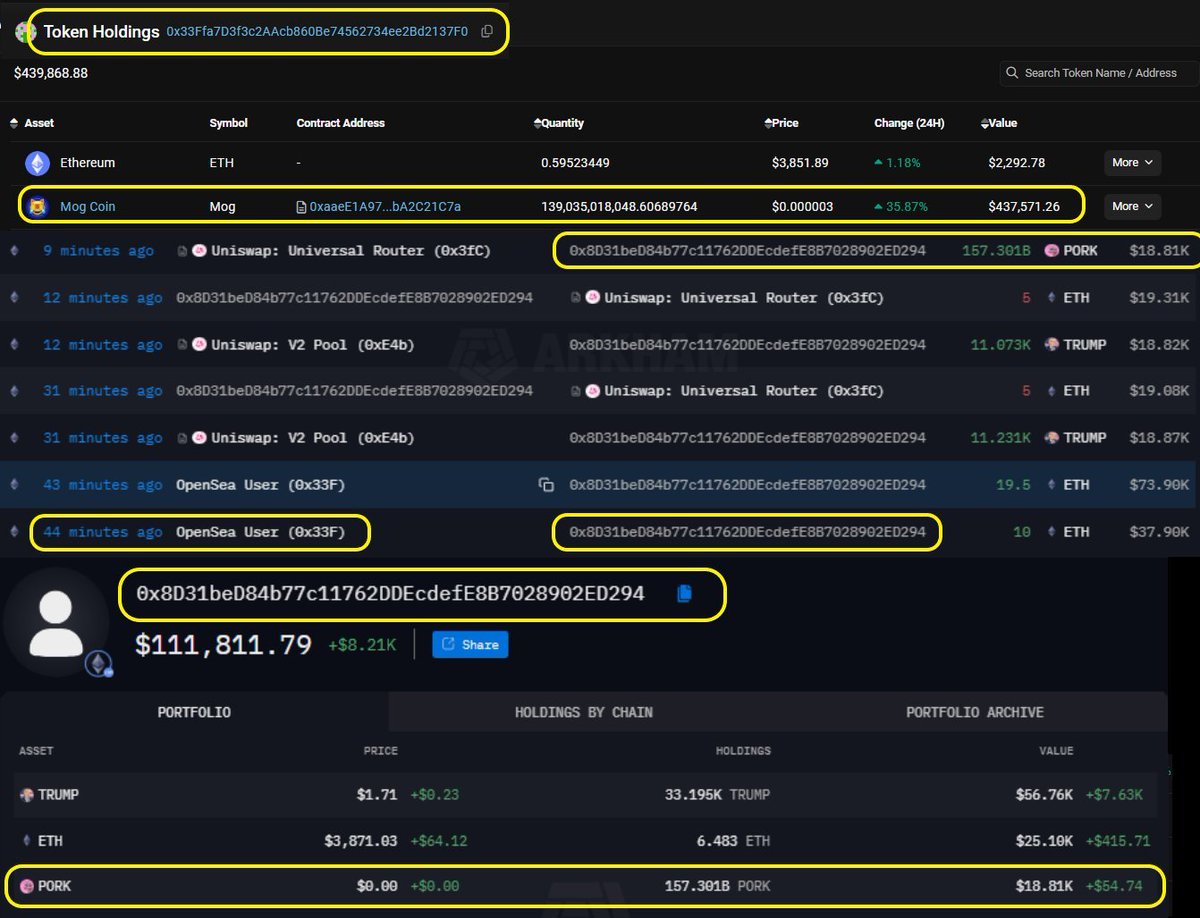Click the Mog Coin value $437,571.26
The width and height of the screenshot is (1200, 918).
coord(1024,207)
